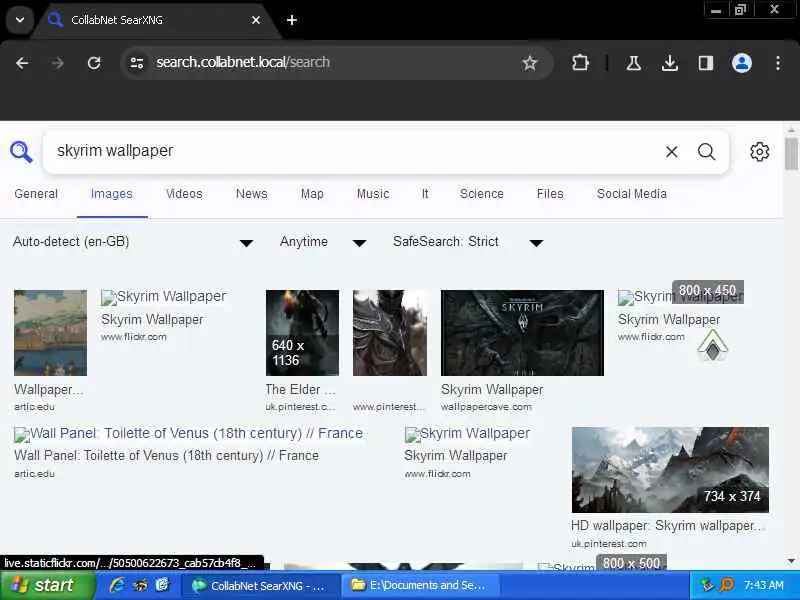This screenshot has height=600, width=800.
Task: Open site information icon in address bar
Action: (x=137, y=63)
